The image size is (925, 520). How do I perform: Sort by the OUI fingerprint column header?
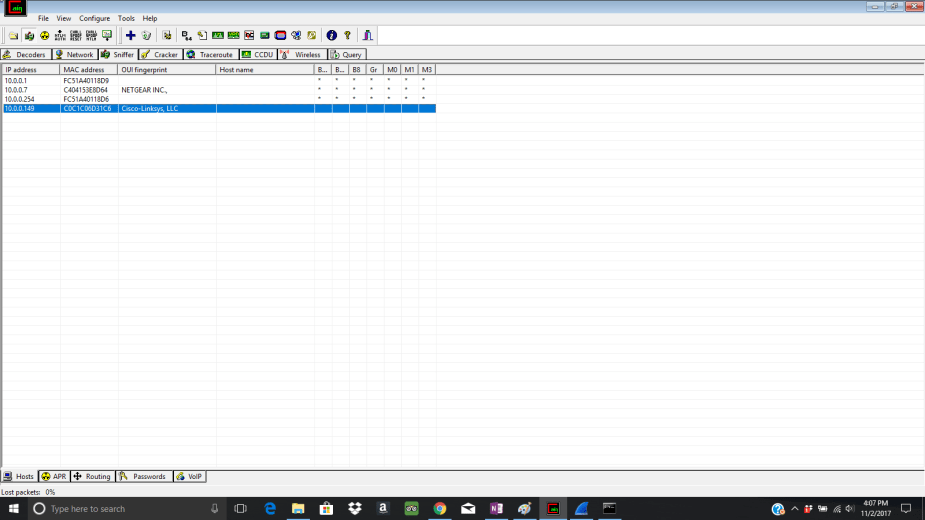click(166, 70)
